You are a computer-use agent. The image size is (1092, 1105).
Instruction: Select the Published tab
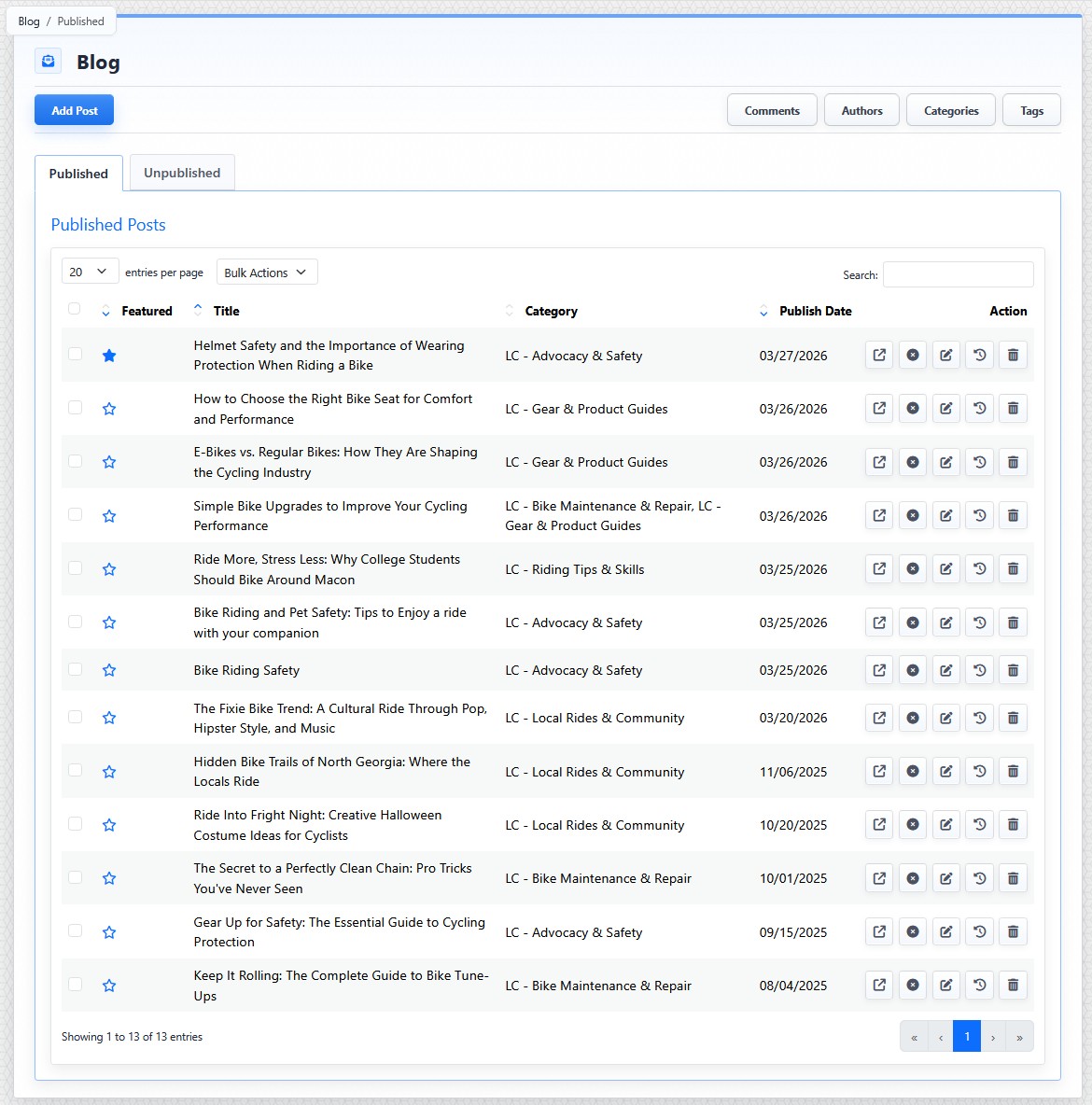coord(78,174)
